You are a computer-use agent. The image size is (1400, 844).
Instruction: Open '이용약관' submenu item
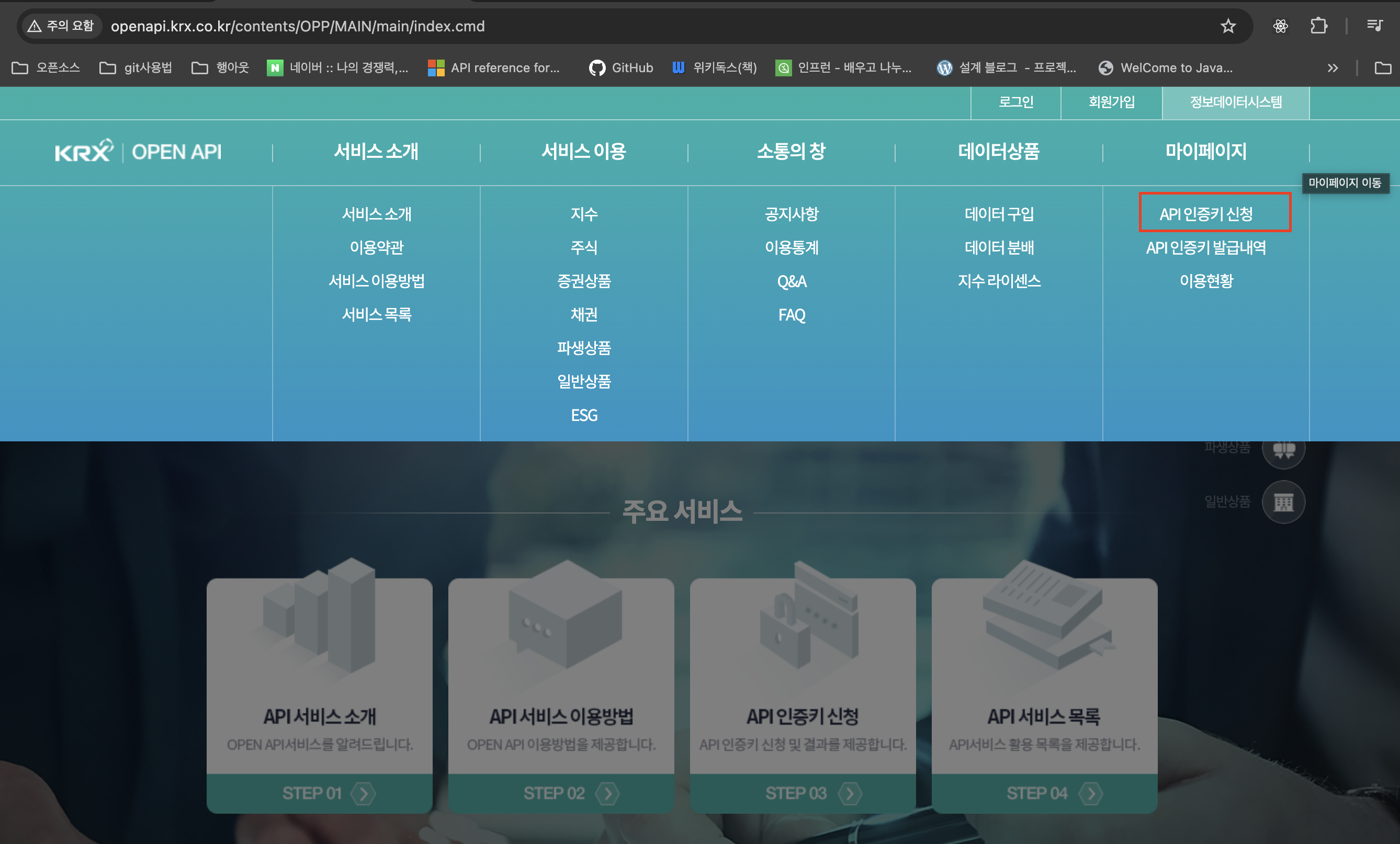click(376, 248)
